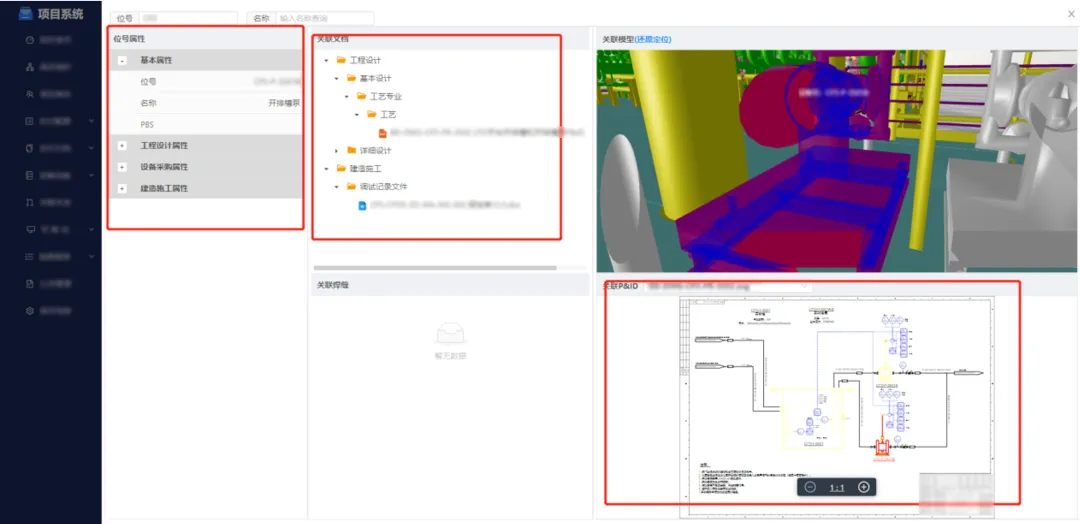The height and width of the screenshot is (524, 1080).
Task: Collapse the 基本设计 tree arrow
Action: click(336, 78)
